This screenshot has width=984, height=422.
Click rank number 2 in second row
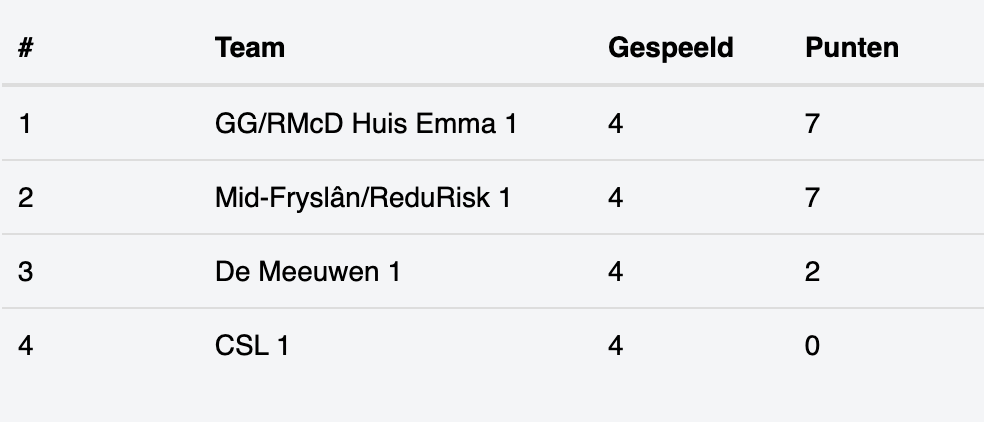point(25,198)
